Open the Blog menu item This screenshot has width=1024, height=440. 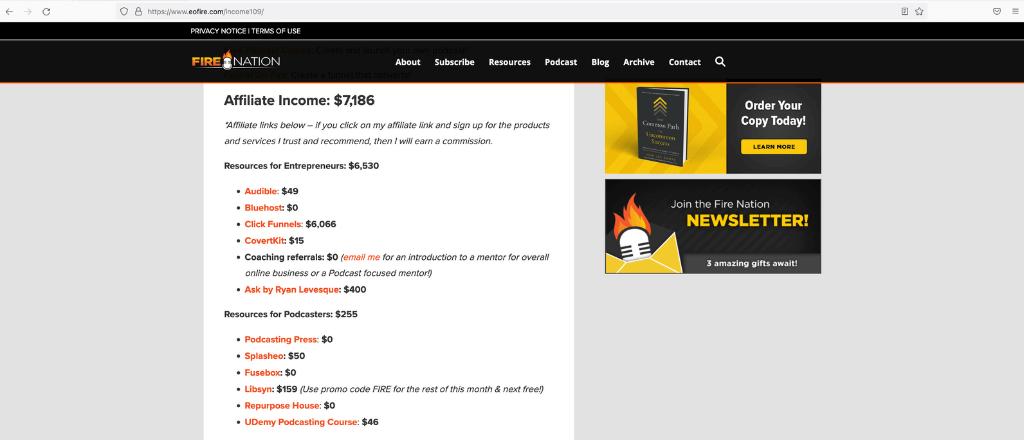600,62
